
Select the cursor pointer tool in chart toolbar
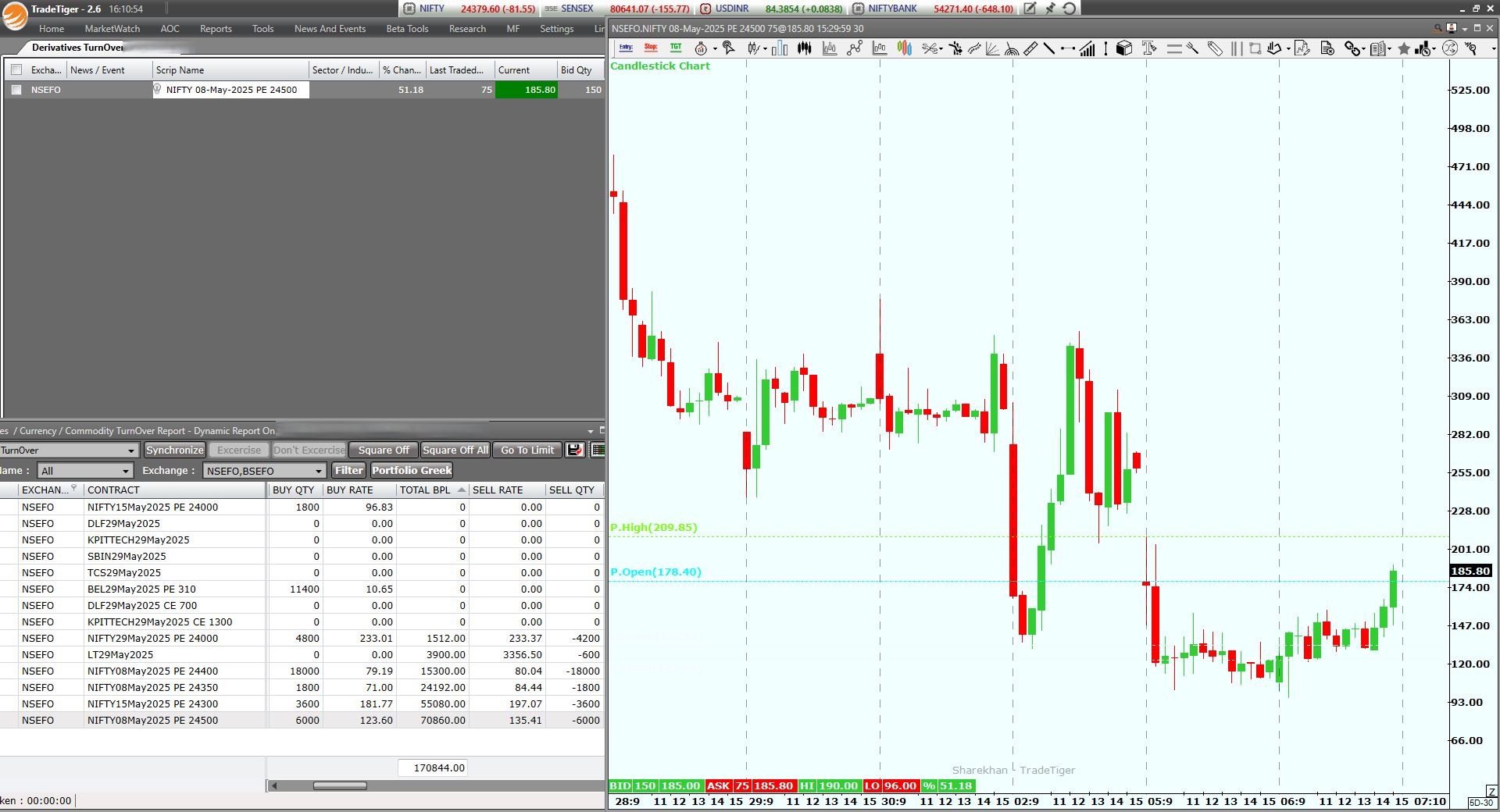[x=729, y=48]
